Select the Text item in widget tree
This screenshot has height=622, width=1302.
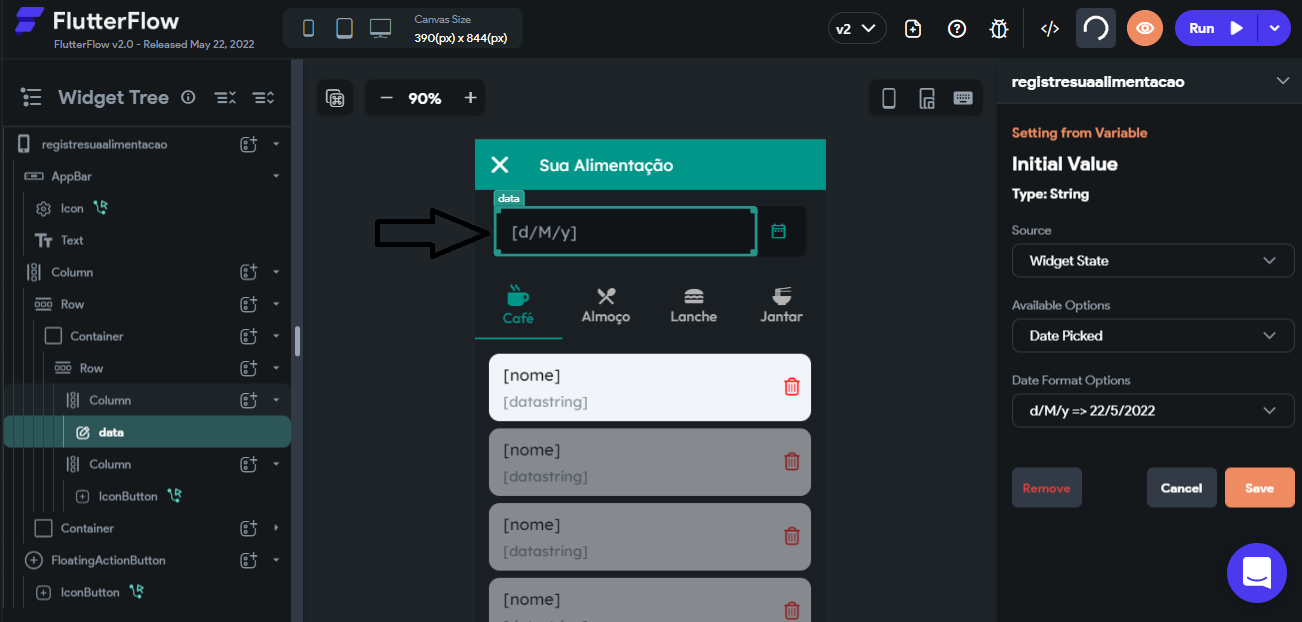click(72, 240)
